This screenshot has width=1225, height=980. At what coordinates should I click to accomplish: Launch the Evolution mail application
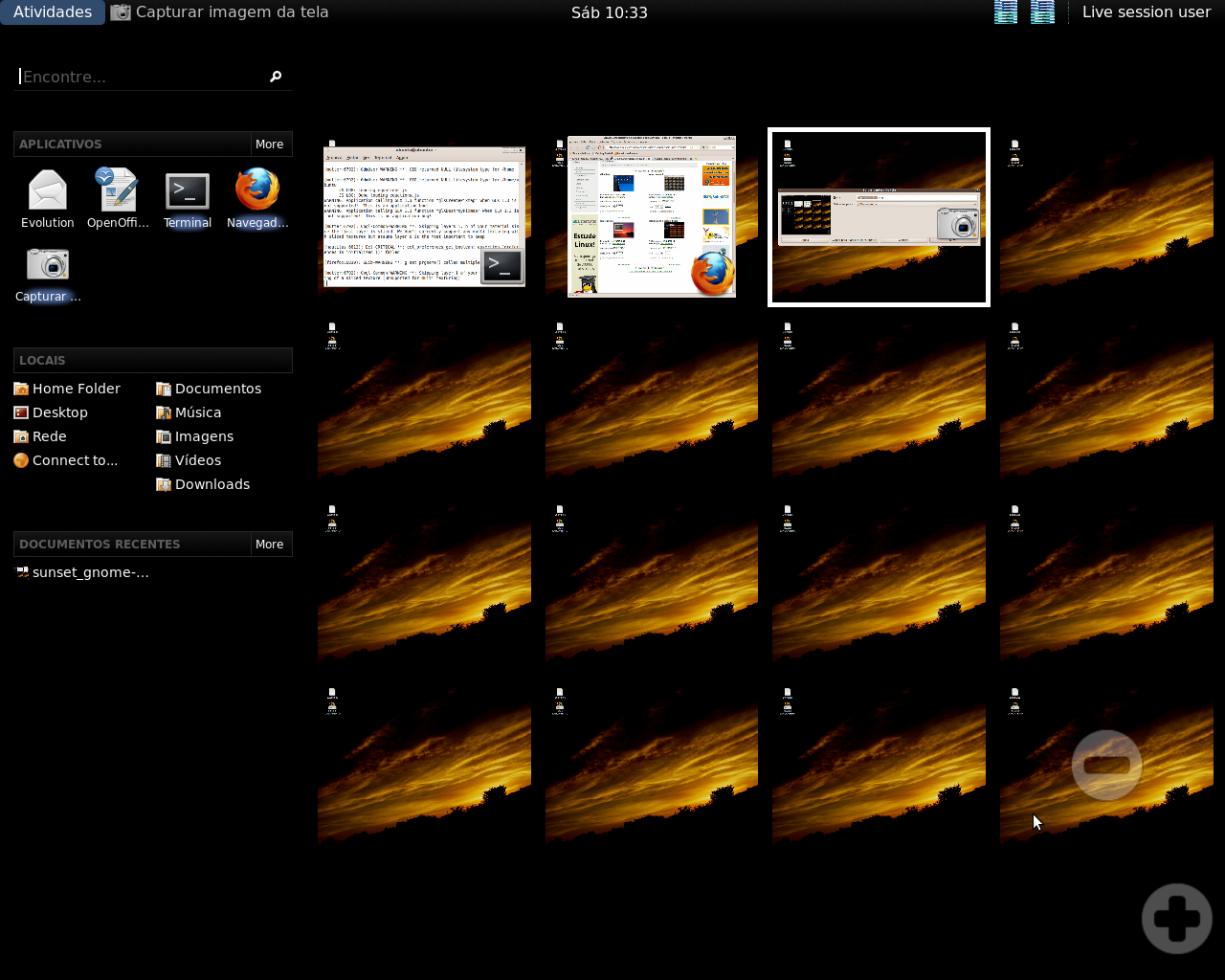coord(48,199)
